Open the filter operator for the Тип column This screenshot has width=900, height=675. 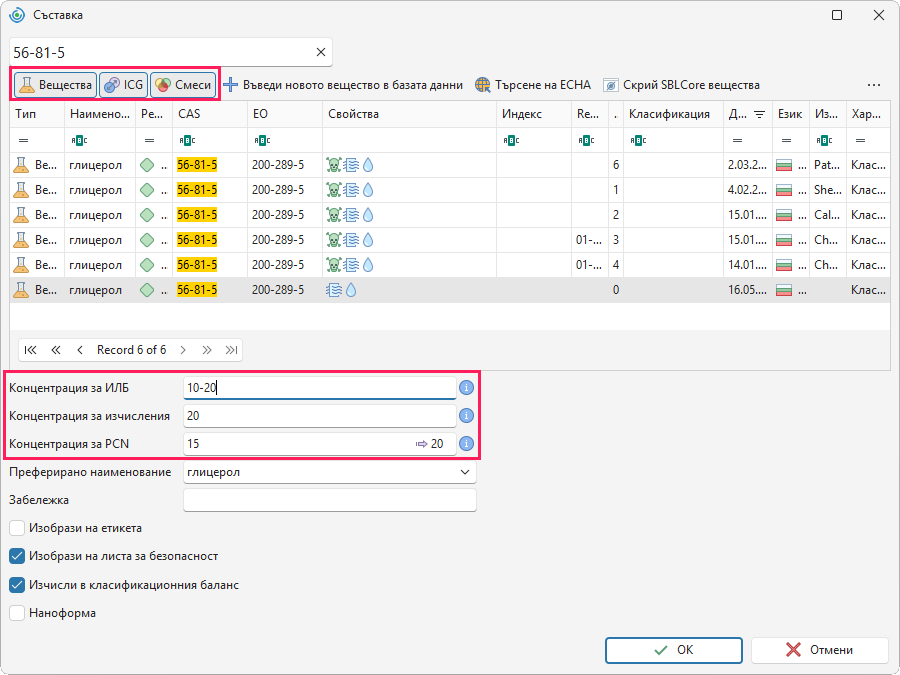tap(24, 141)
